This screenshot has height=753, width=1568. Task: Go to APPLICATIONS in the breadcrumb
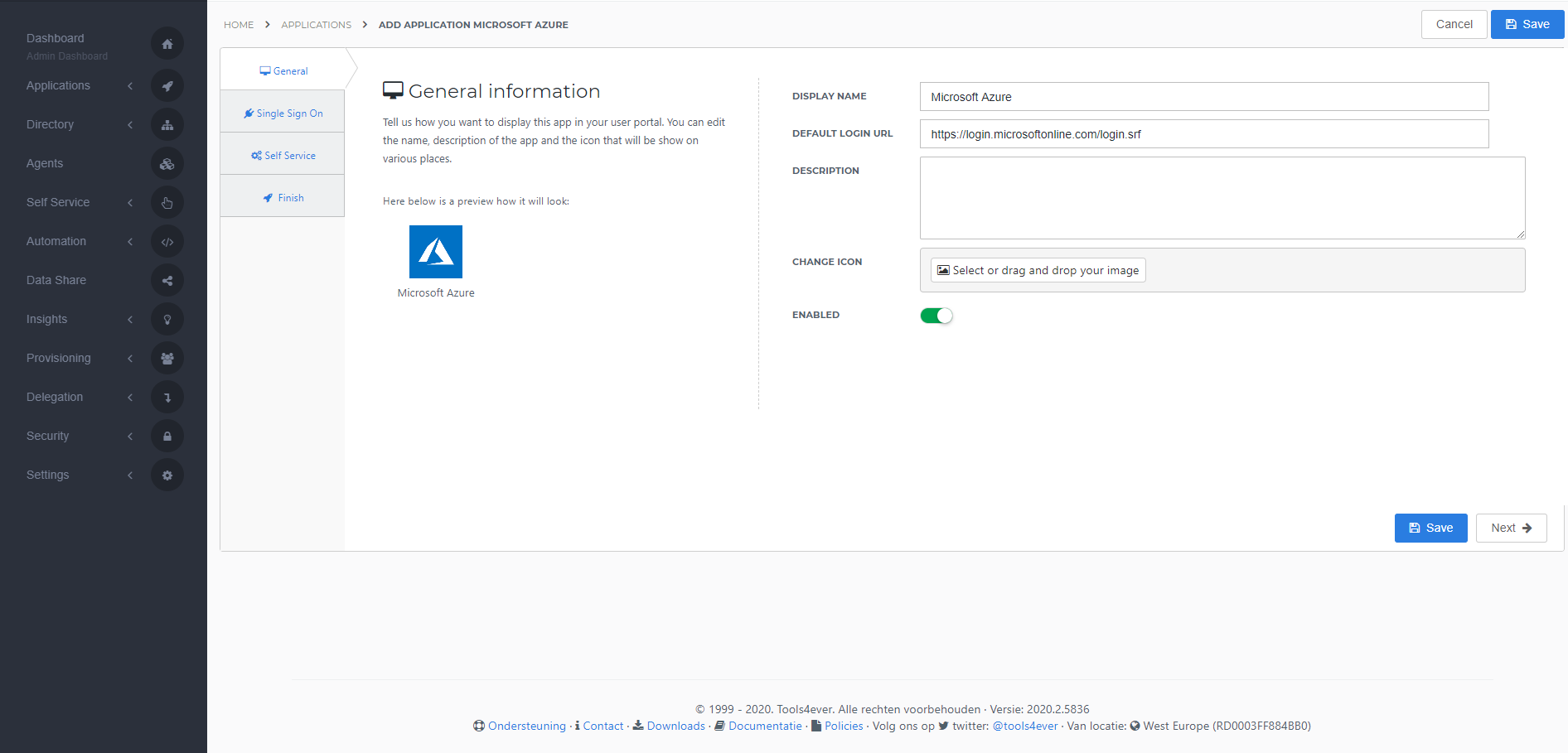click(316, 25)
